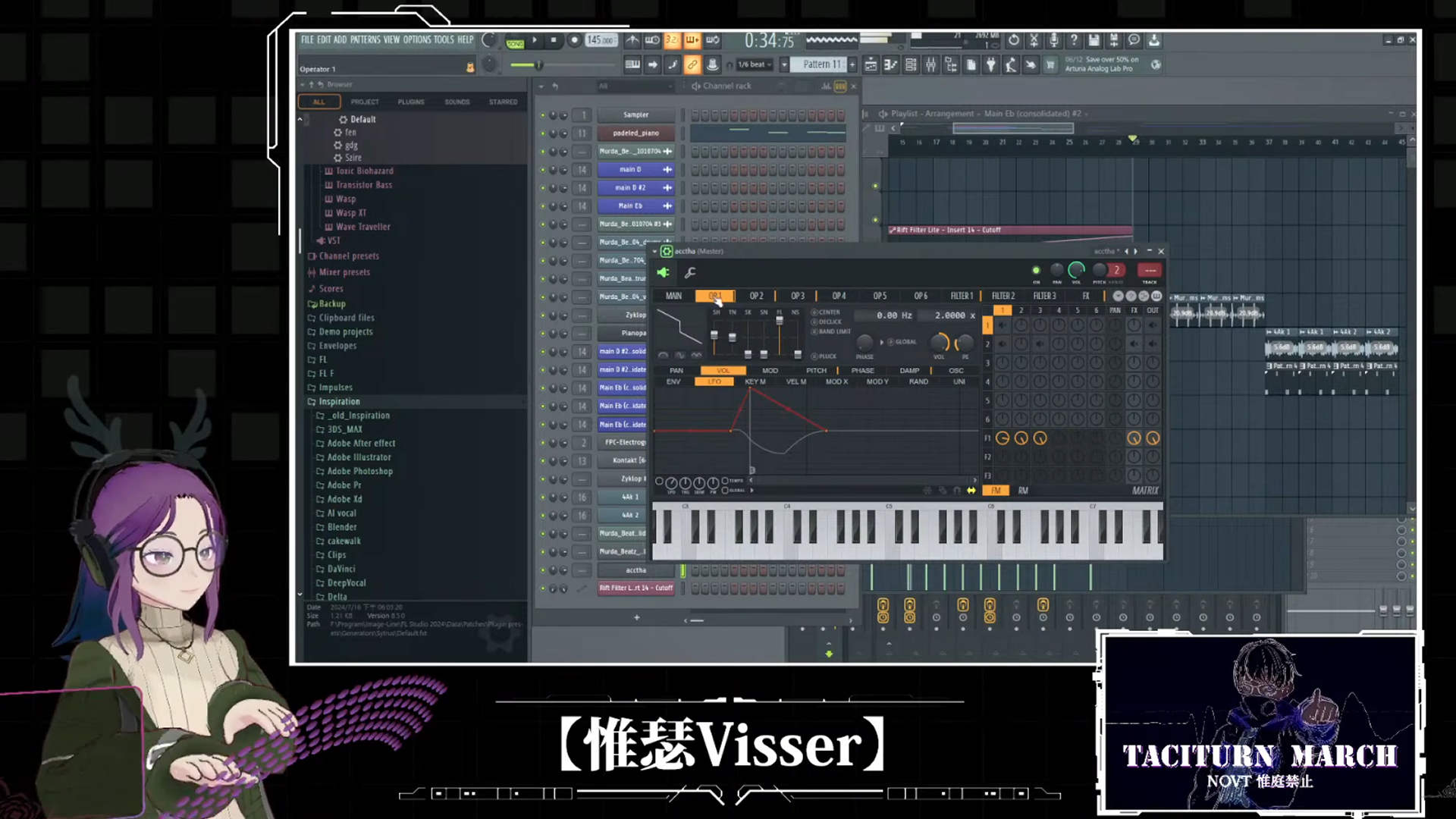
Task: Open the acctha window menu arrow
Action: click(654, 251)
